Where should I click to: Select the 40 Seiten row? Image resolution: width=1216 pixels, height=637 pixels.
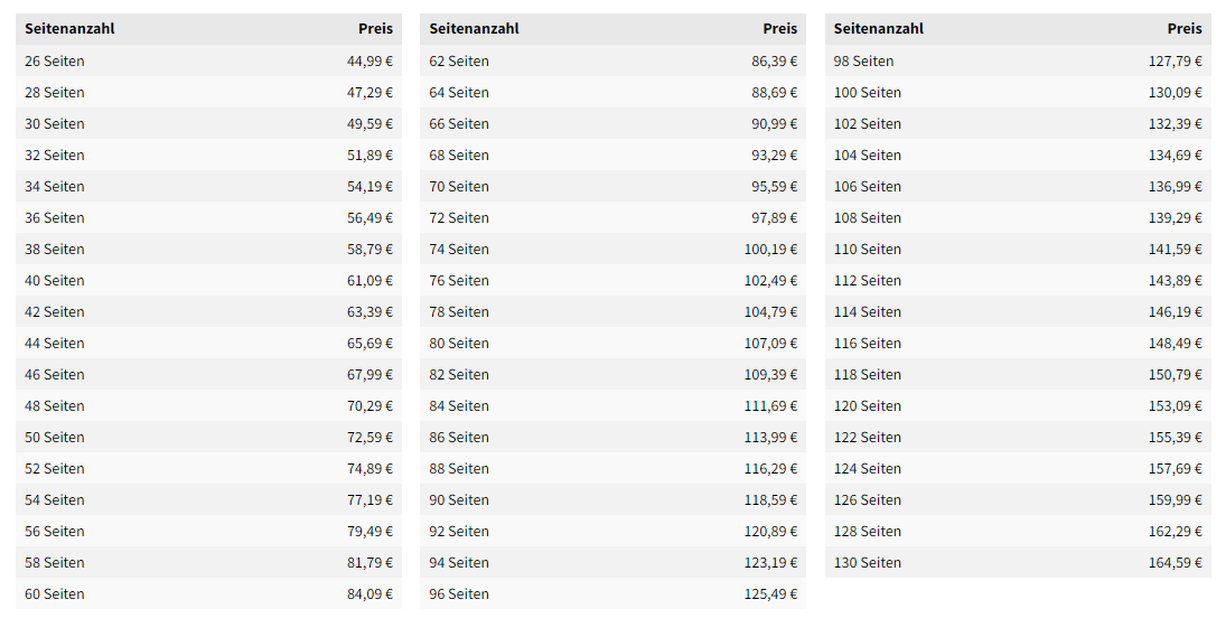209,280
